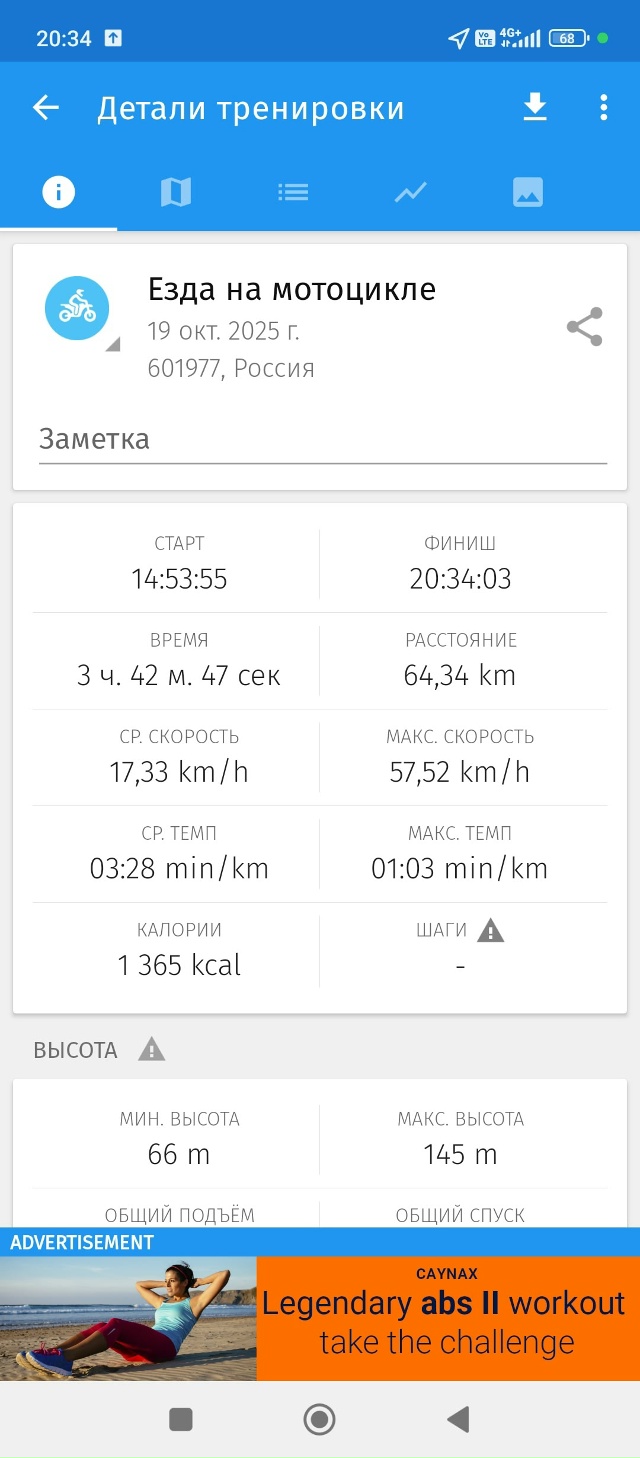Tap the battery indicator showing 68

[568, 37]
